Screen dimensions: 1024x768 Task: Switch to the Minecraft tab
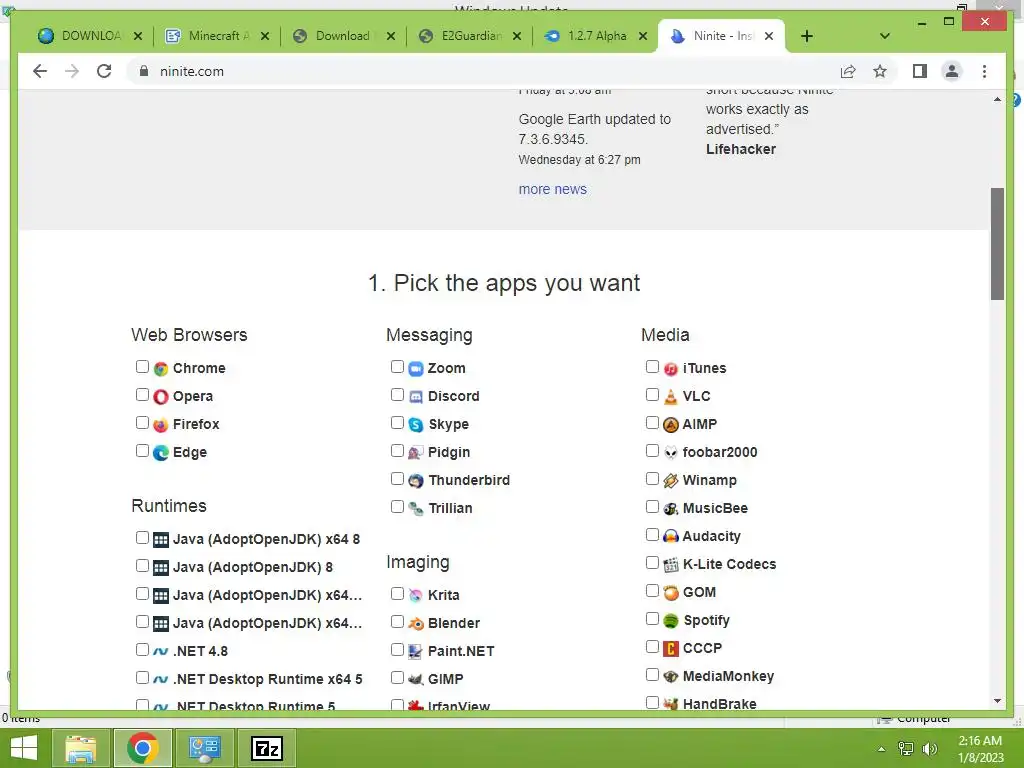click(217, 36)
